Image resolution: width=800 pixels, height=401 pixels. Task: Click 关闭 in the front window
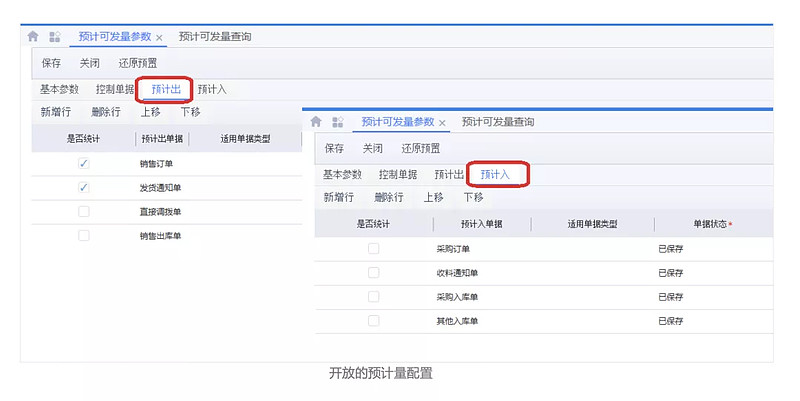click(372, 148)
